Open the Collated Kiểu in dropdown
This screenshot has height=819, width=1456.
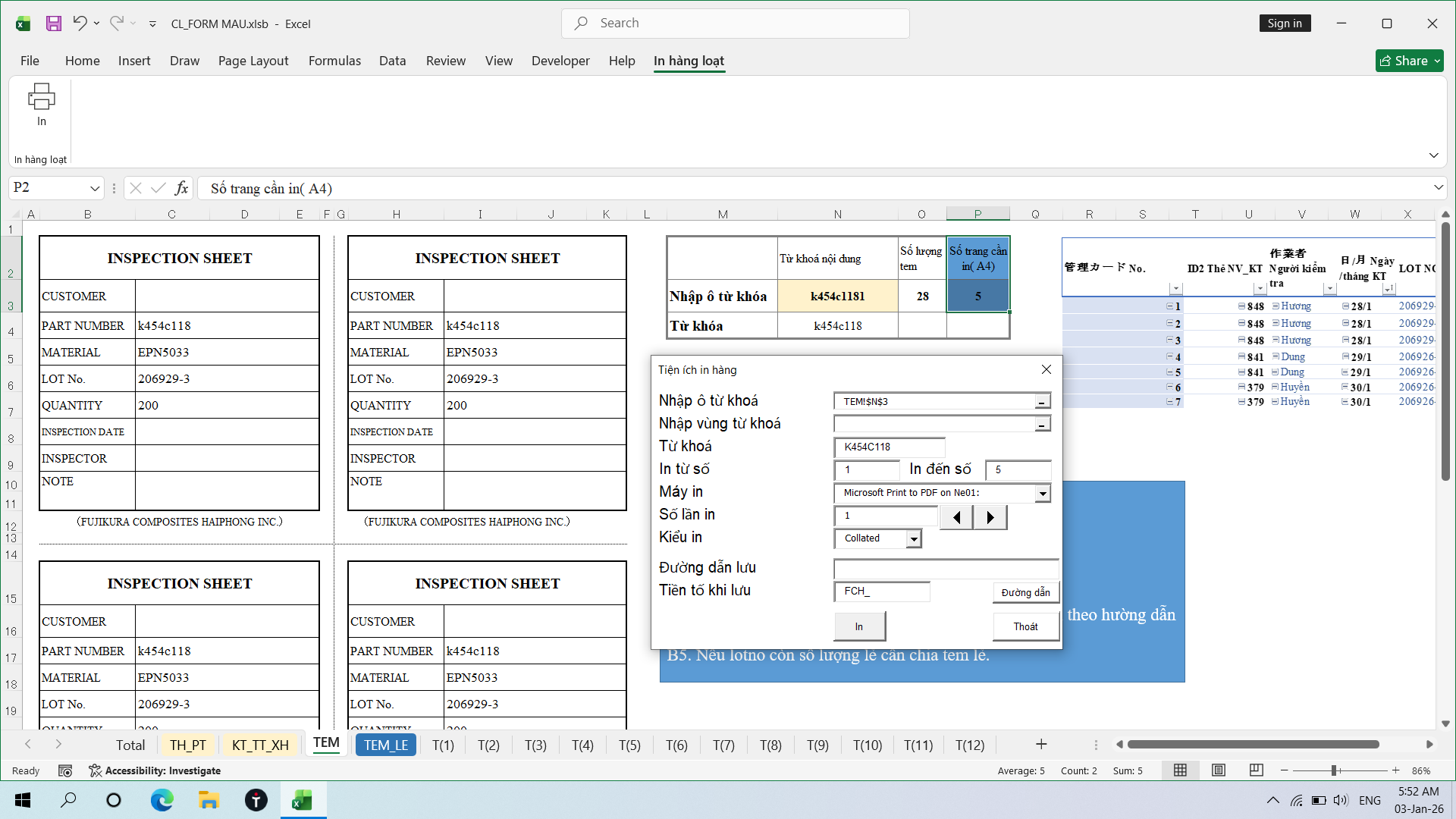pos(914,539)
